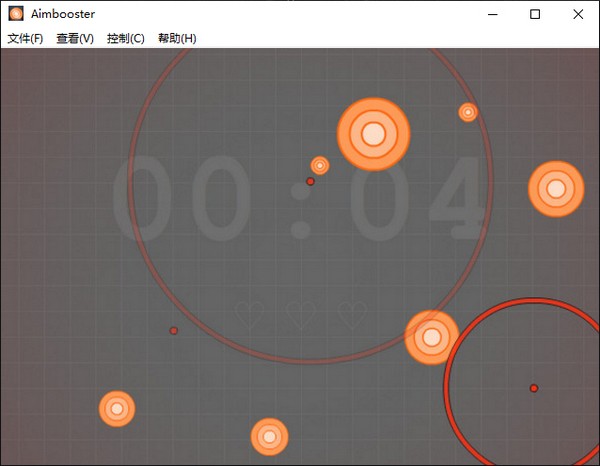Click the 00:04 countdown timer display
The image size is (600, 466).
tap(300, 200)
